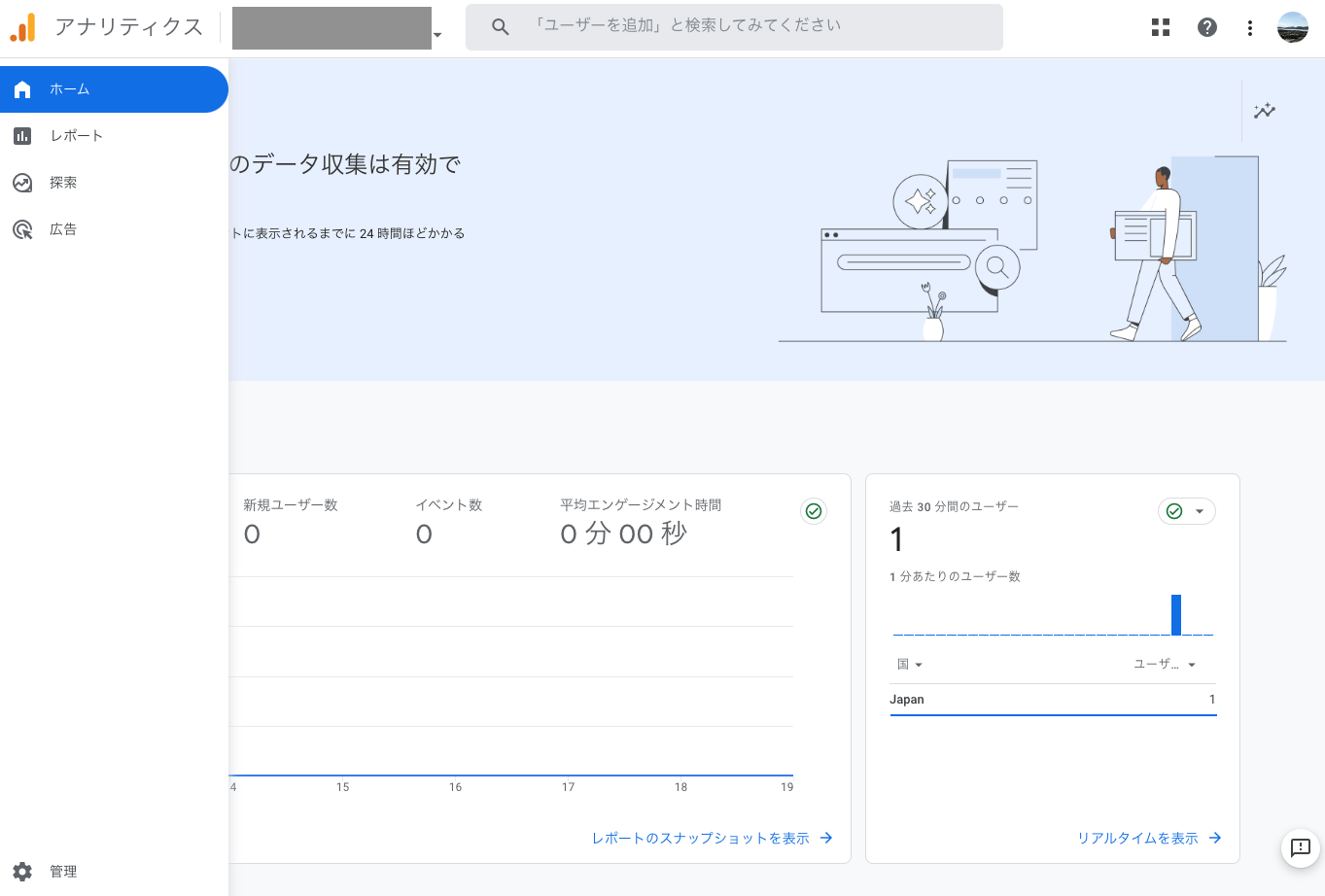This screenshot has width=1325, height=896.
Task: Open the Google apps grid icon
Action: 1161,27
